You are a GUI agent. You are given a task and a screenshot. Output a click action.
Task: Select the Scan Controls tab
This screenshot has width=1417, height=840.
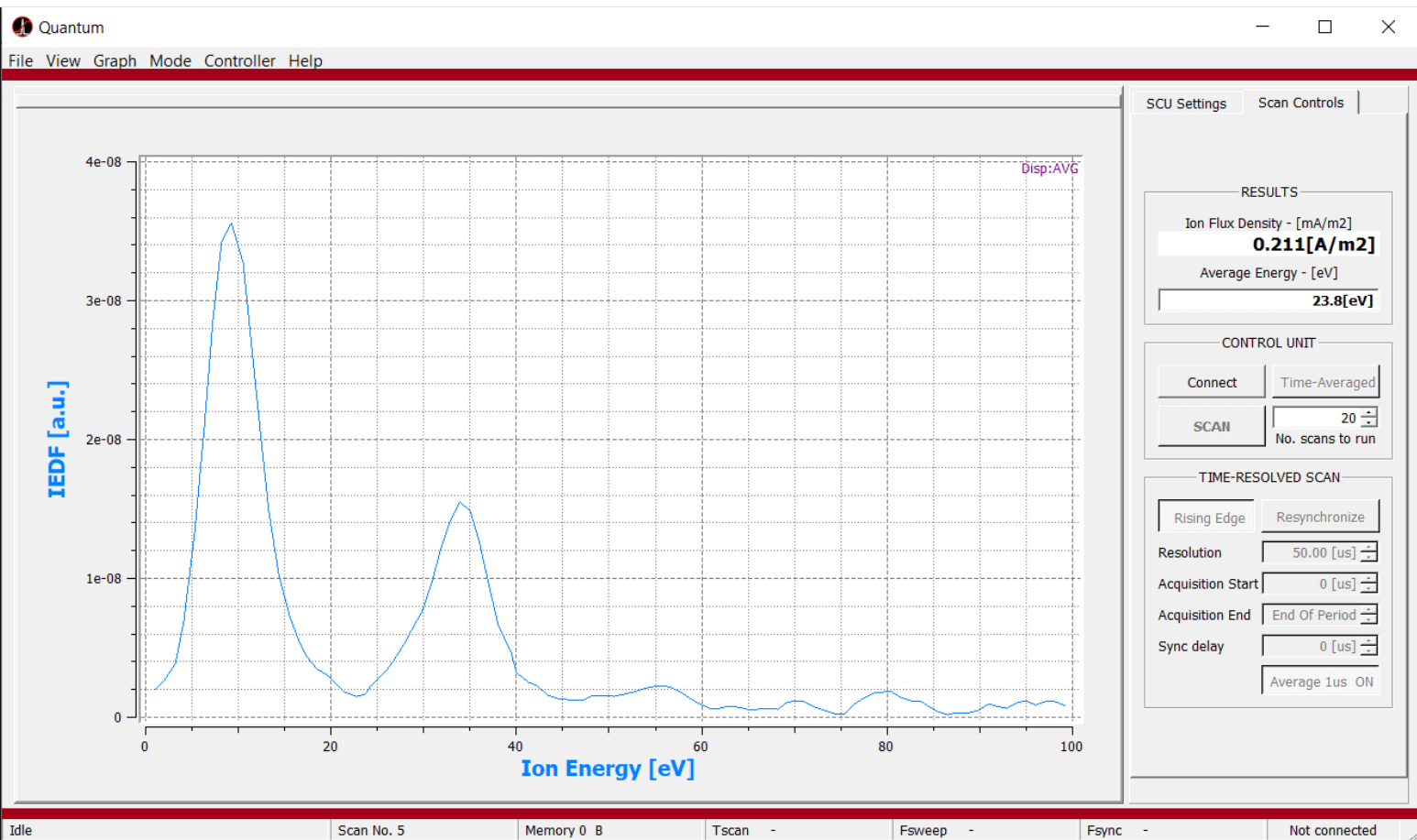coord(1300,103)
